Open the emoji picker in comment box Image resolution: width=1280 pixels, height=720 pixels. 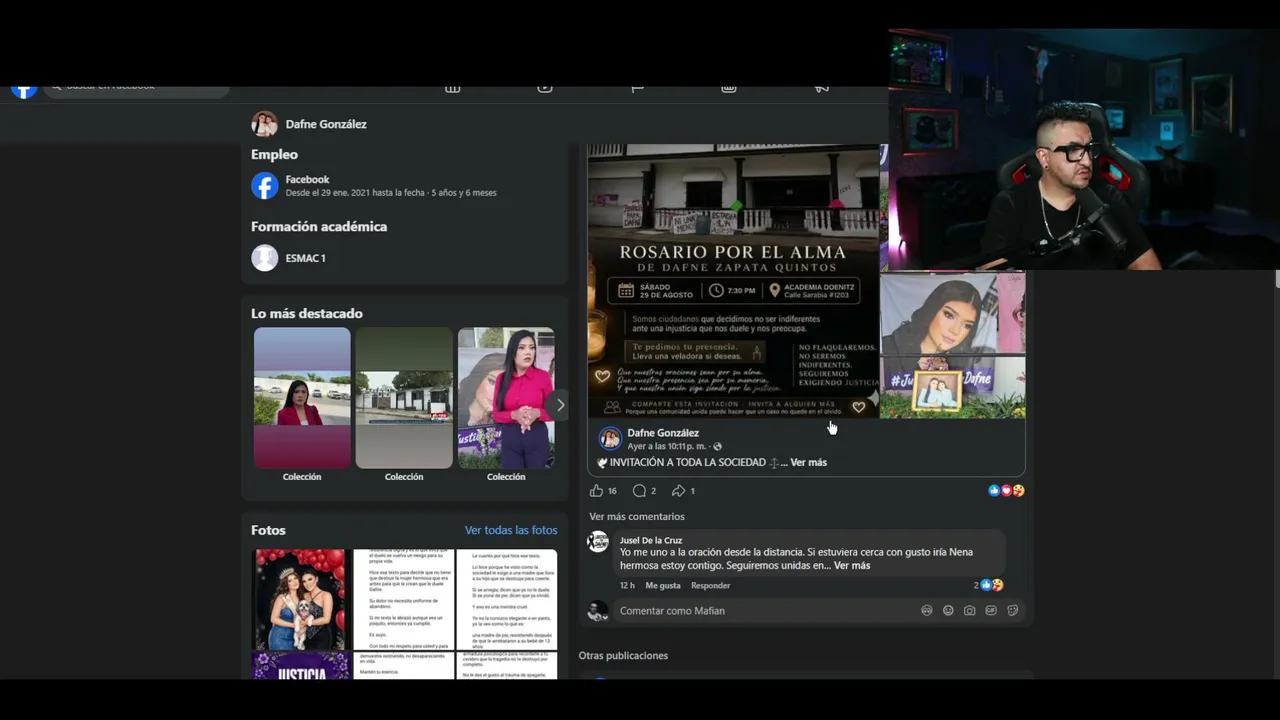(x=948, y=611)
